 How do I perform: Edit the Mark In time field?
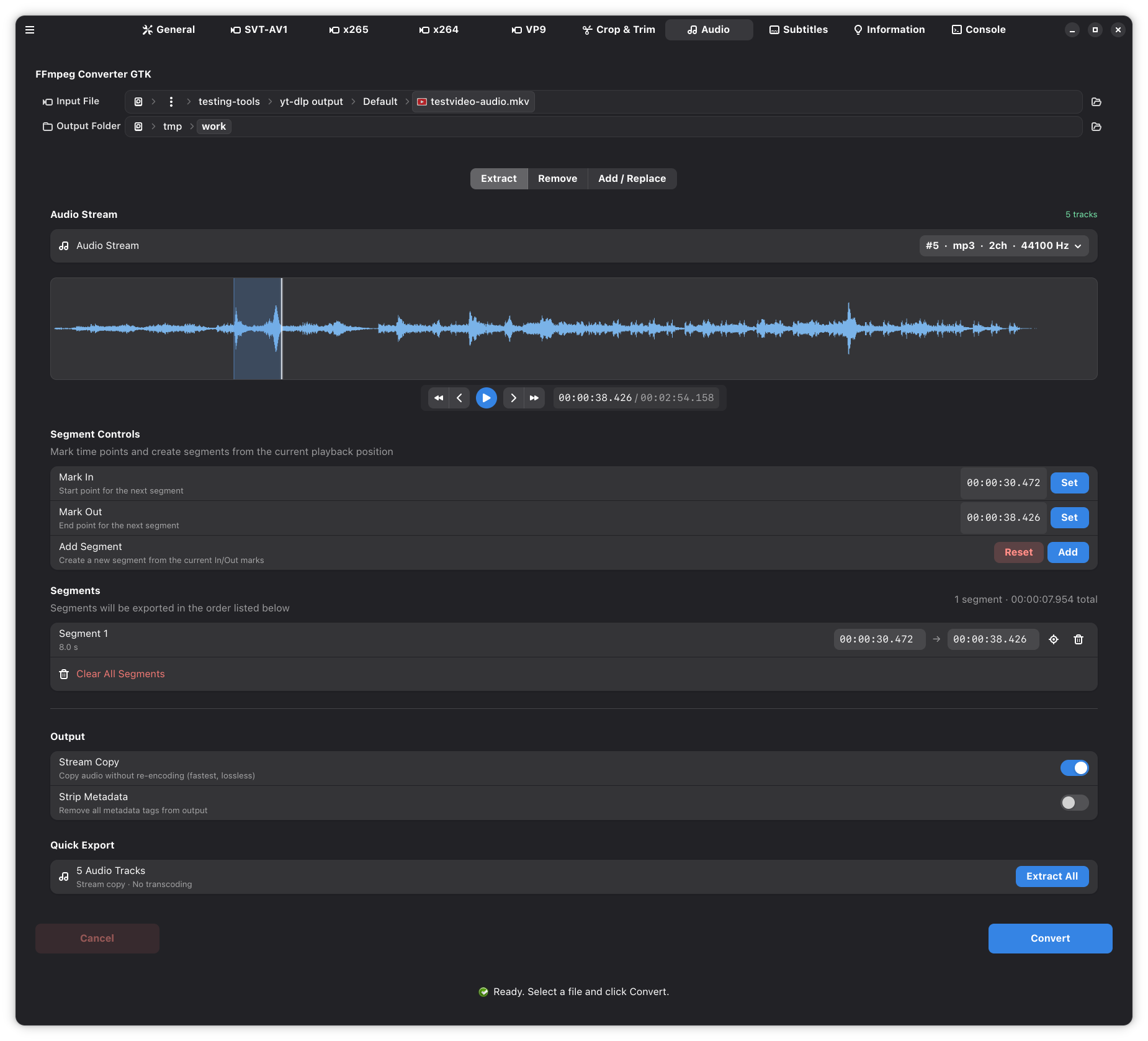(1003, 483)
